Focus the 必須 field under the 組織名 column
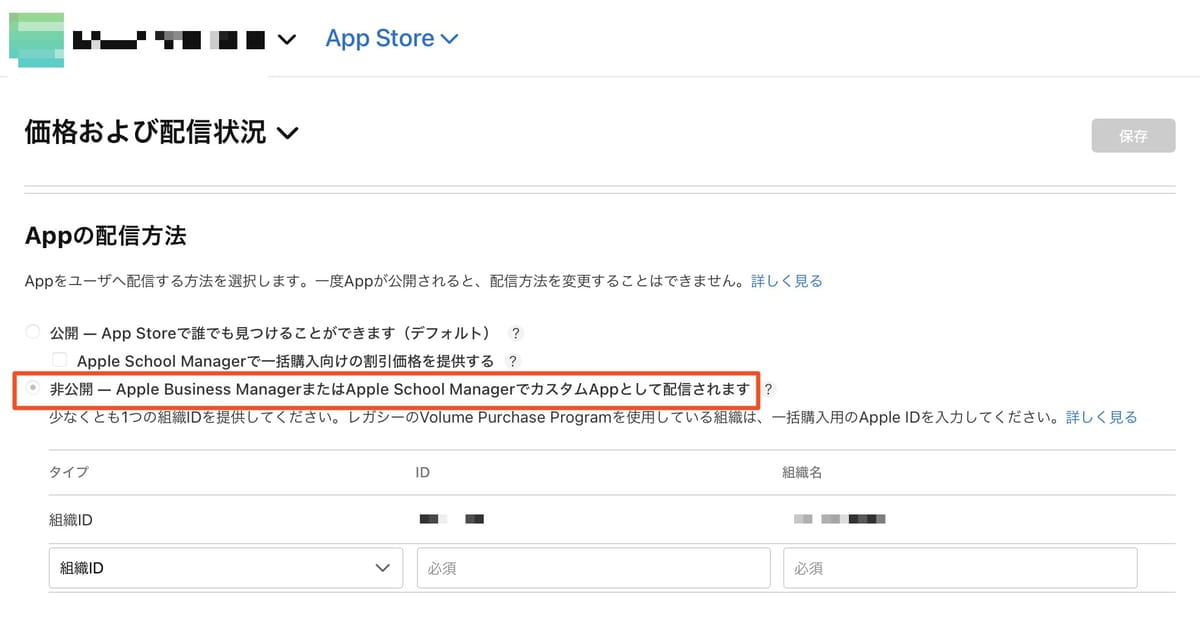 (x=960, y=568)
